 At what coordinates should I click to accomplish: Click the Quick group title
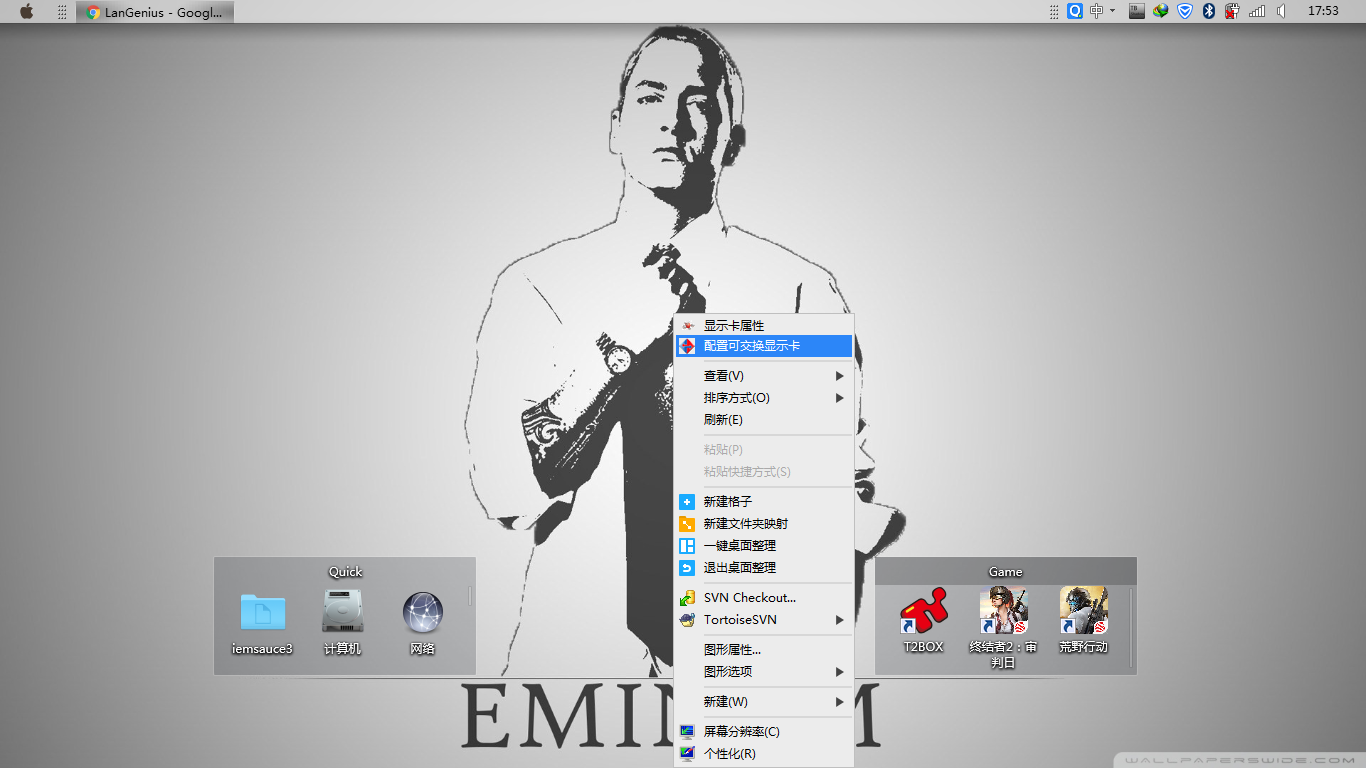pyautogui.click(x=345, y=572)
